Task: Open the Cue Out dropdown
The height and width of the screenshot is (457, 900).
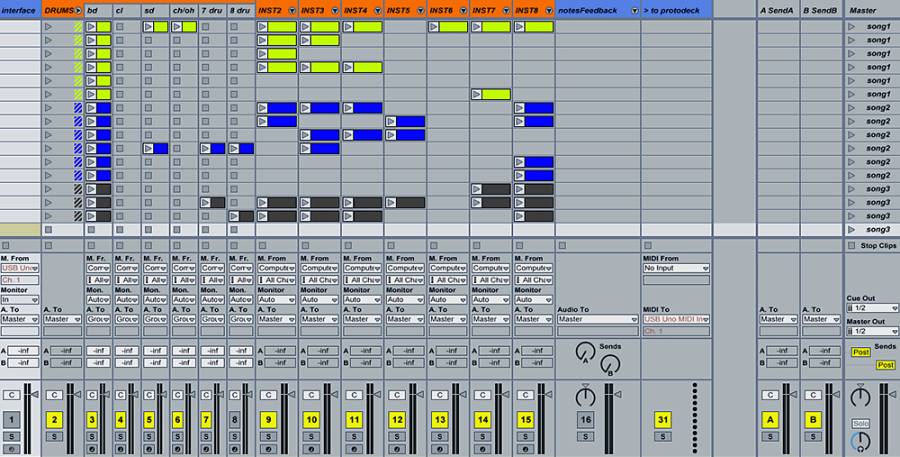Action: 873,308
